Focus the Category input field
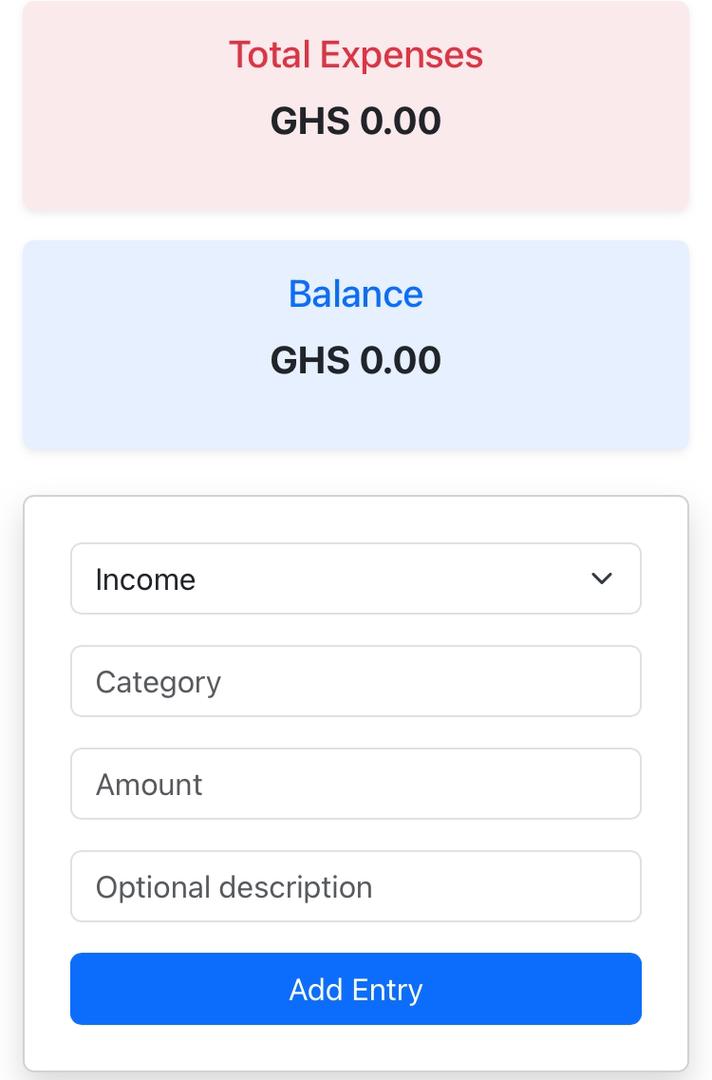The image size is (712, 1080). (x=355, y=682)
